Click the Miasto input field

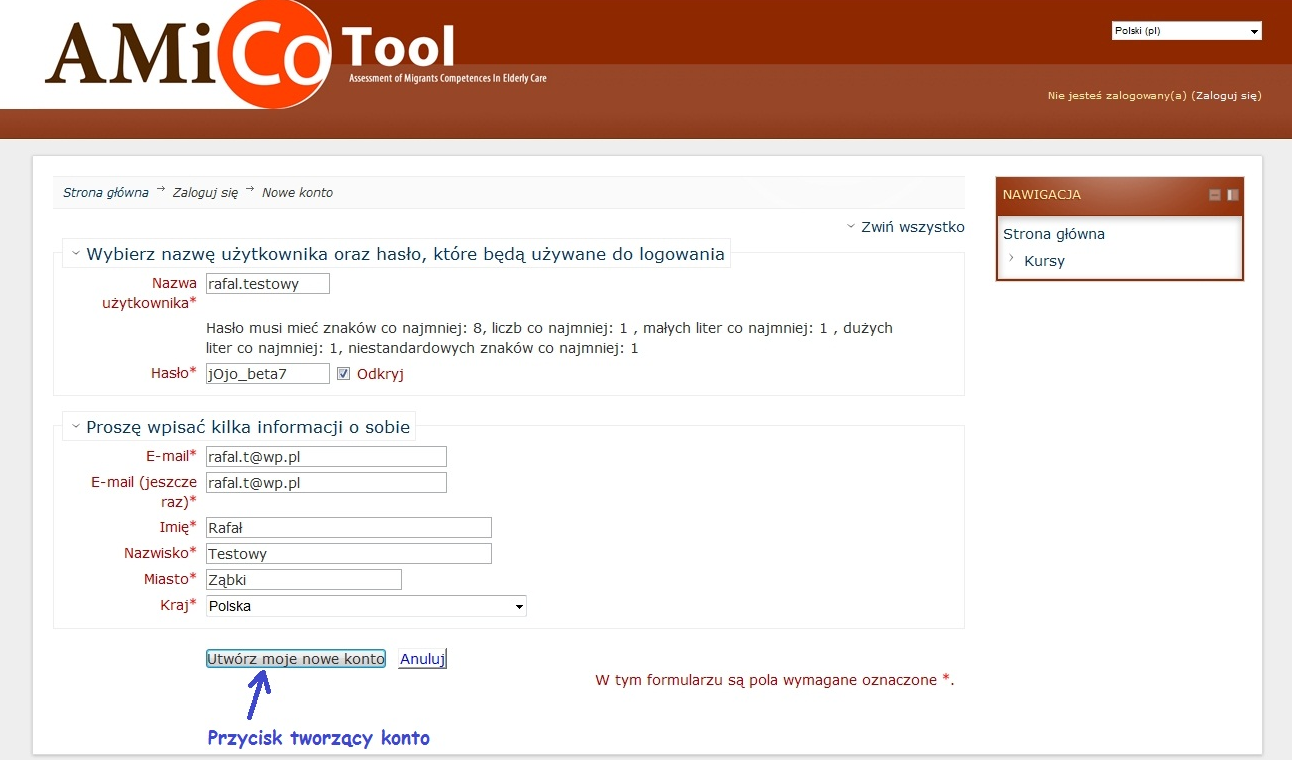[303, 580]
